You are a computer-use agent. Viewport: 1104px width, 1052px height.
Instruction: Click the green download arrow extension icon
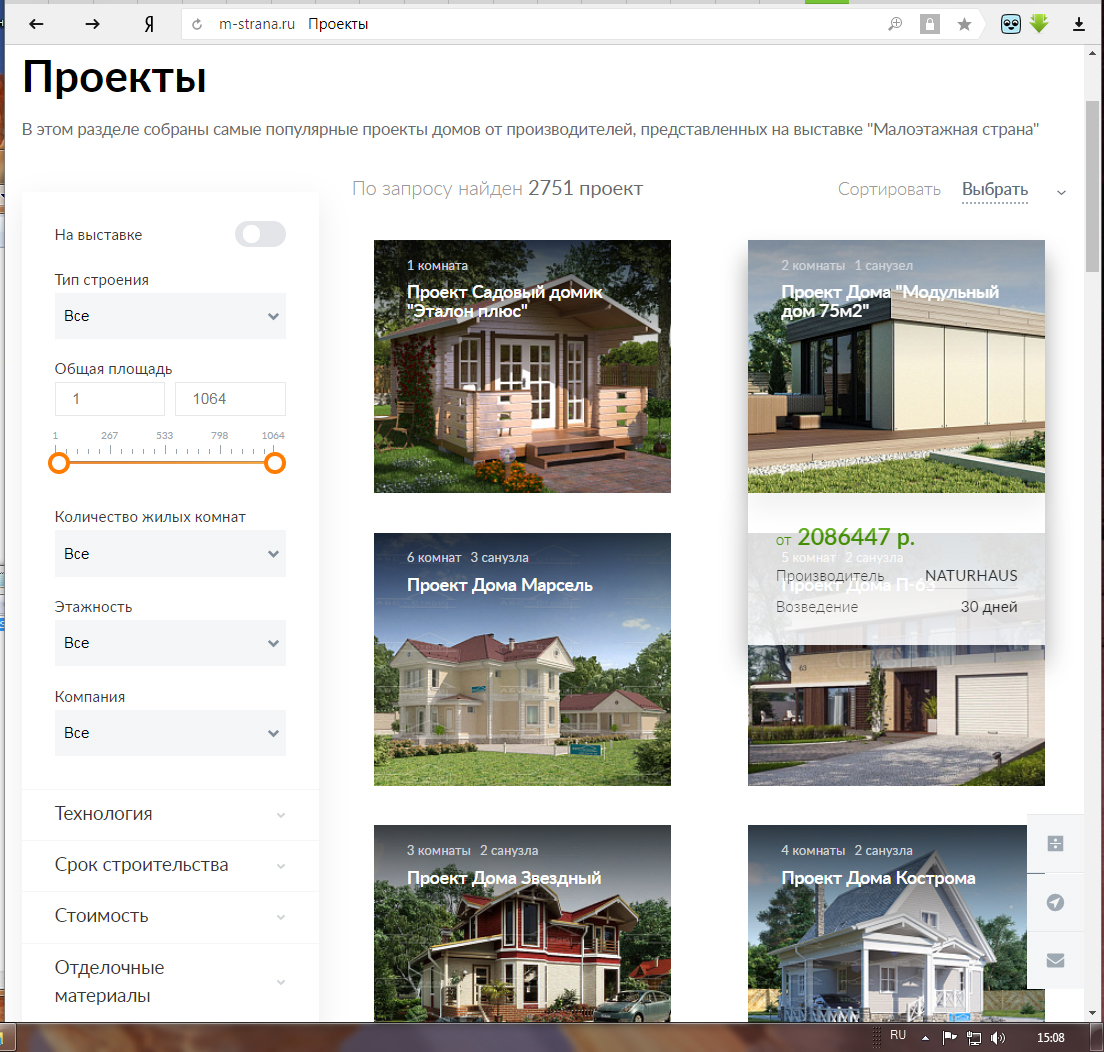point(1039,24)
